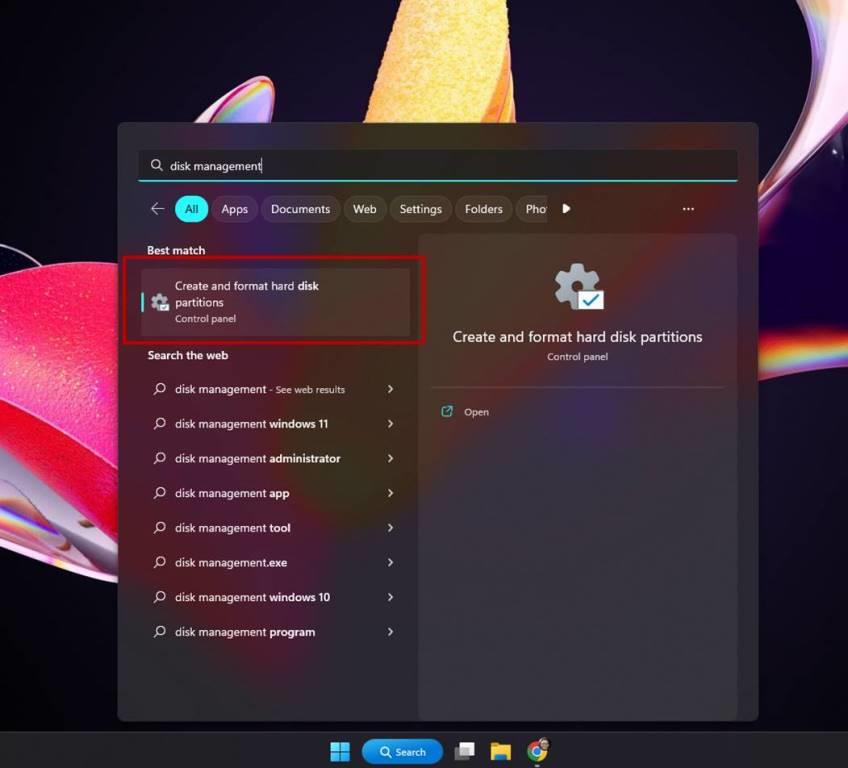
Task: Click magnifier icon beside 'disk management administrator'
Action: 160,458
